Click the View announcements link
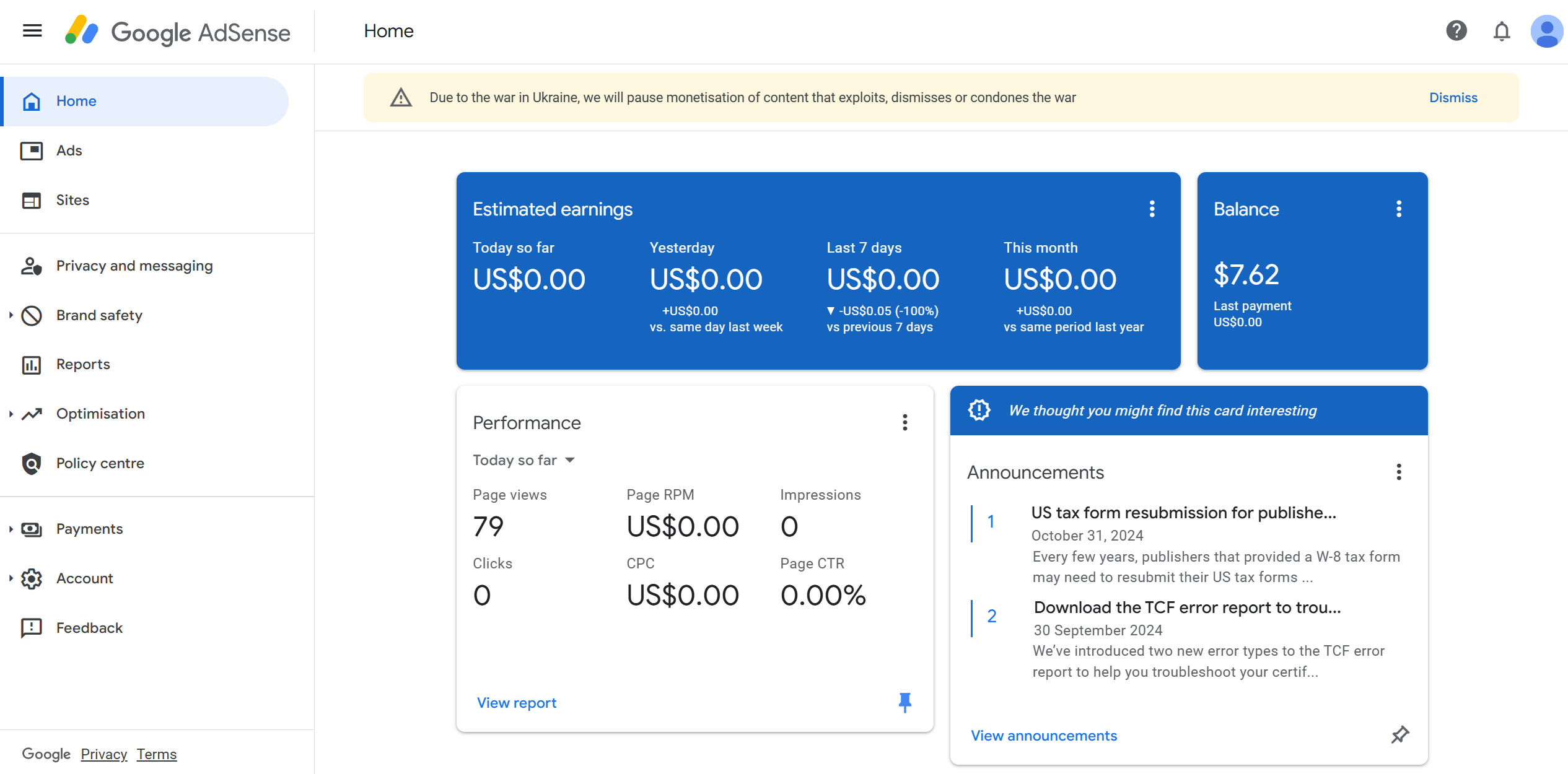Viewport: 1568px width, 774px height. [x=1044, y=736]
